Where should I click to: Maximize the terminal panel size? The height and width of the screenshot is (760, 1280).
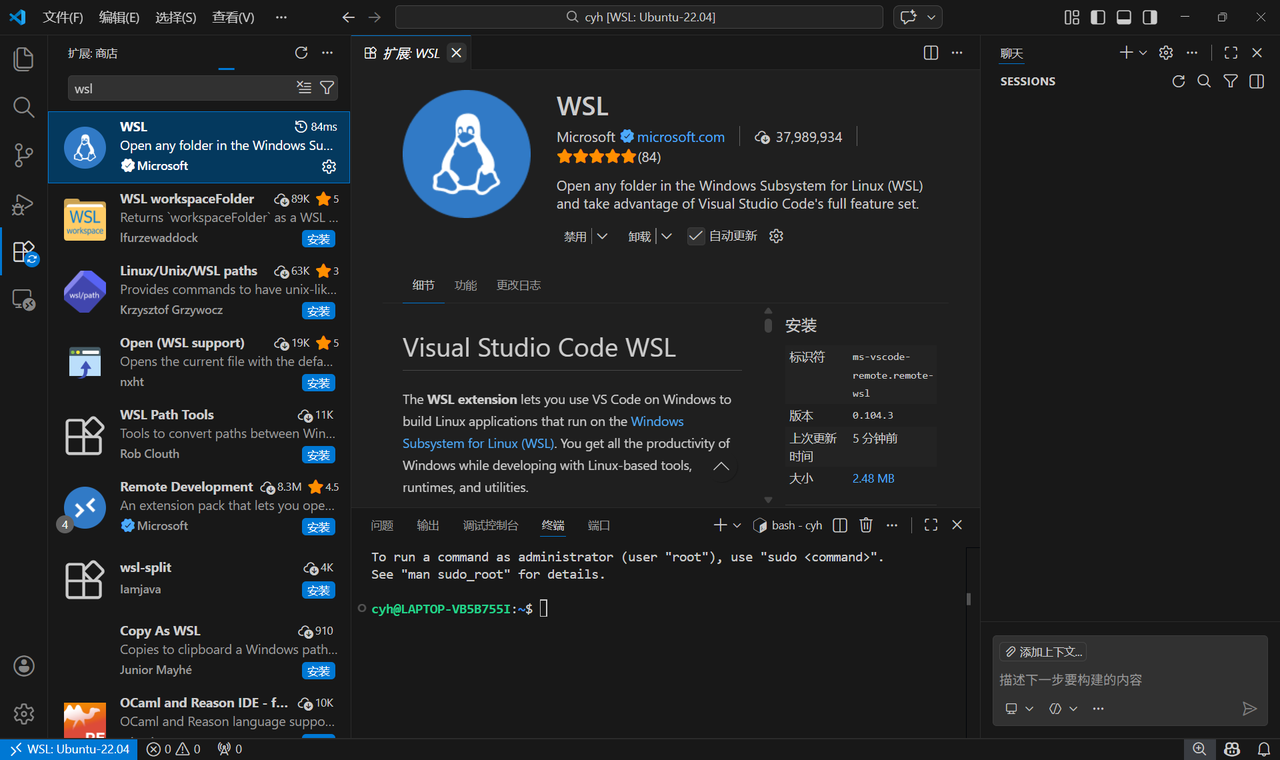pyautogui.click(x=931, y=525)
